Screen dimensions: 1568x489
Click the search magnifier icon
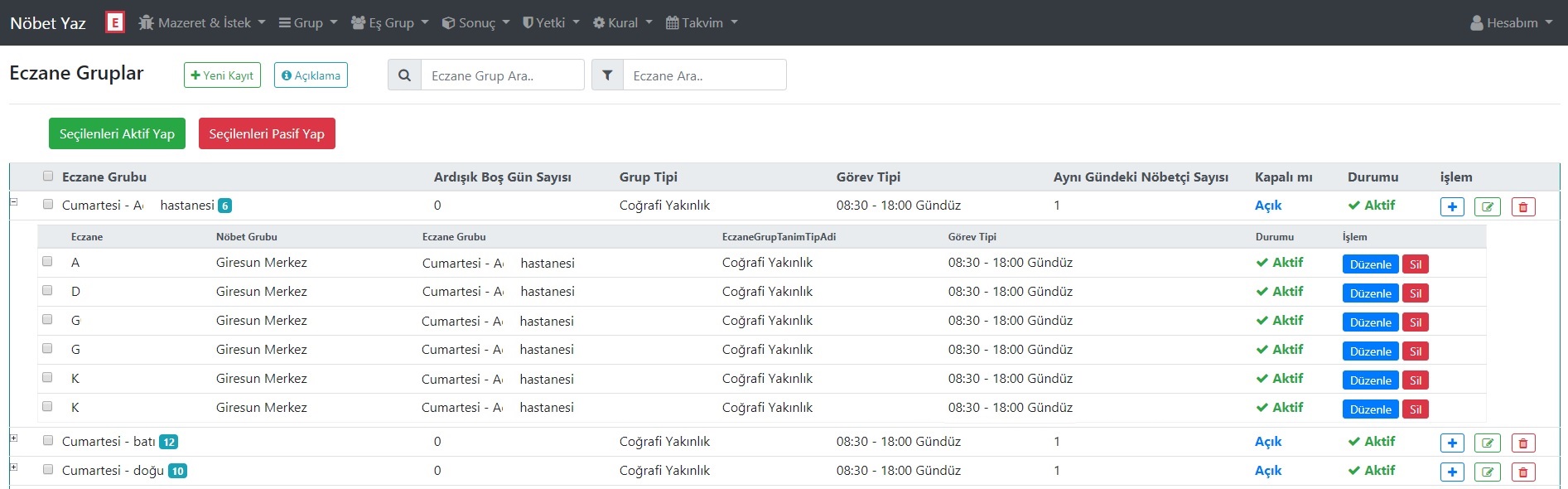(x=404, y=75)
